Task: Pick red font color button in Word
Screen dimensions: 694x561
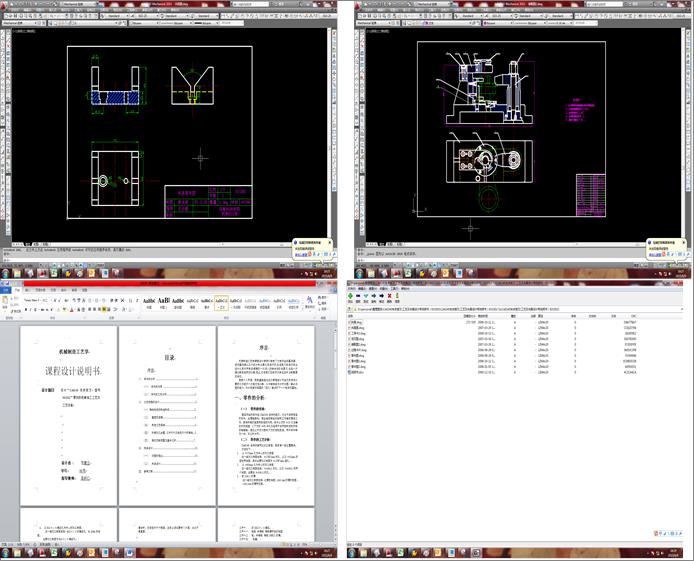Action: pos(72,310)
